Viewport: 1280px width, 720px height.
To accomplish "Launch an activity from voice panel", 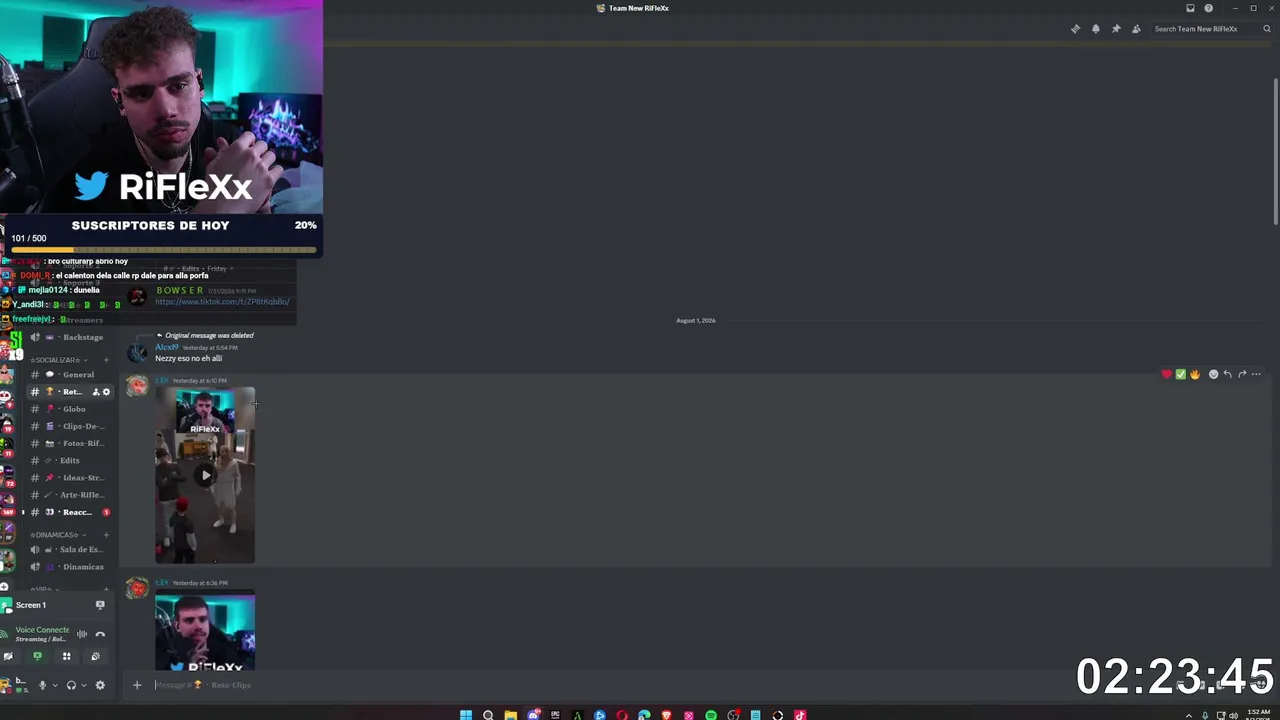I will click(x=66, y=656).
